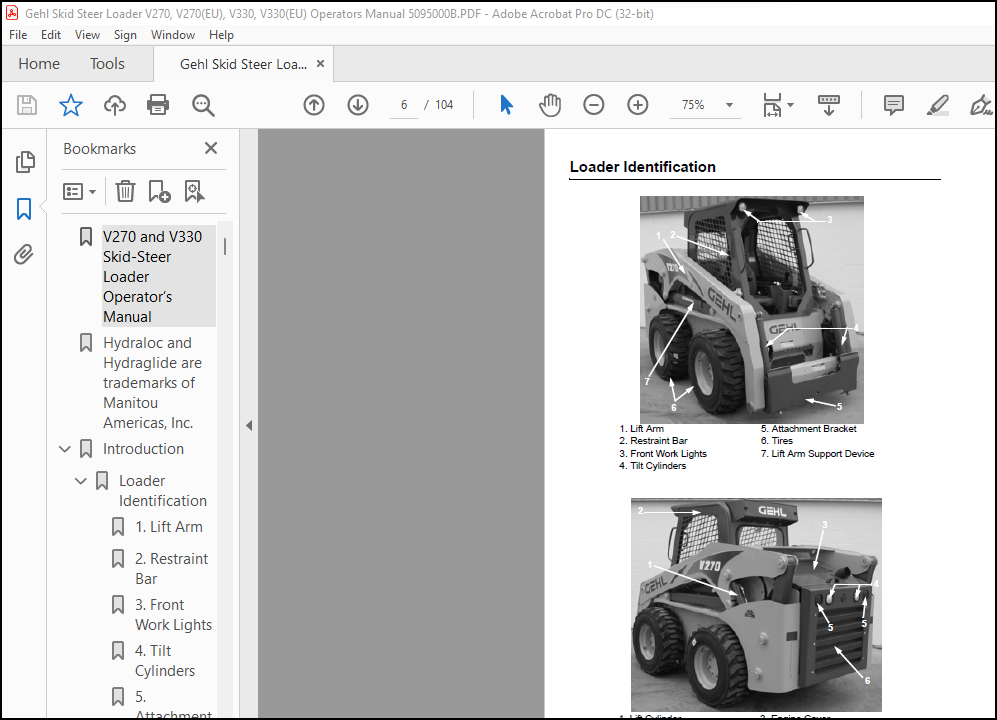Close the Gehl Skid Steer document tab
The image size is (997, 720).
[320, 64]
